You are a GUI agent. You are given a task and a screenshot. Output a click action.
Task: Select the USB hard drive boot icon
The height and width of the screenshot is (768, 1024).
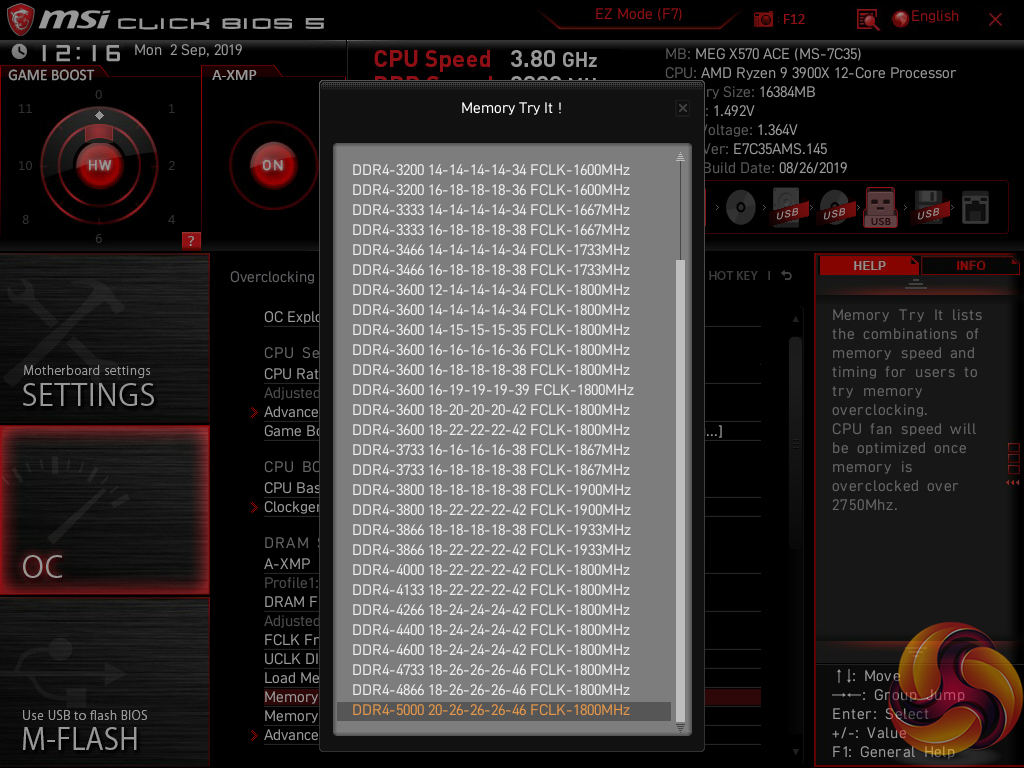coord(787,208)
